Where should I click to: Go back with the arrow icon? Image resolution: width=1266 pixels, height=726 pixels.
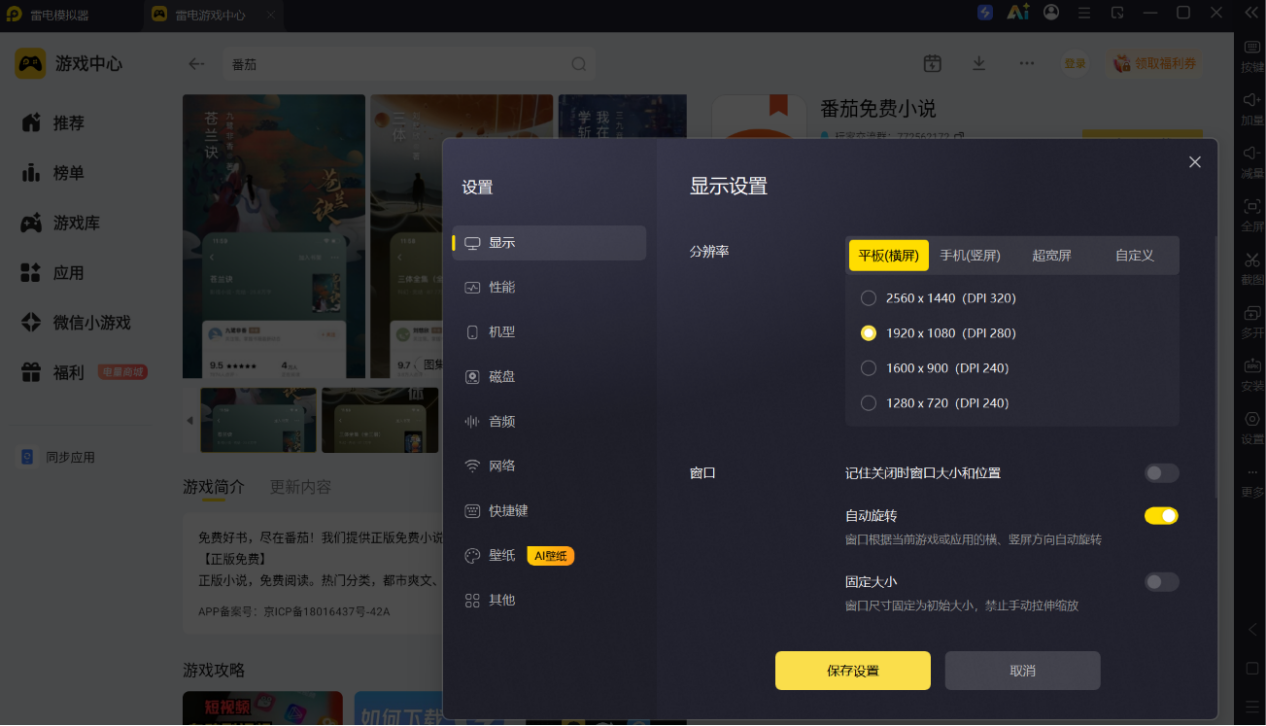click(197, 64)
